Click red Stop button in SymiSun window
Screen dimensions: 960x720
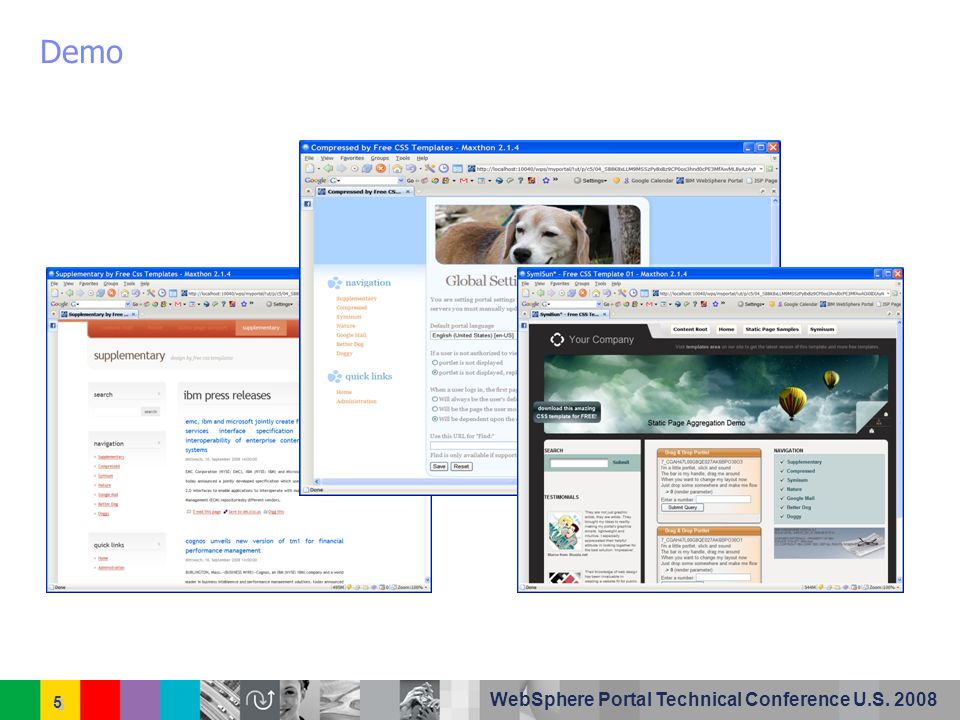[x=582, y=293]
